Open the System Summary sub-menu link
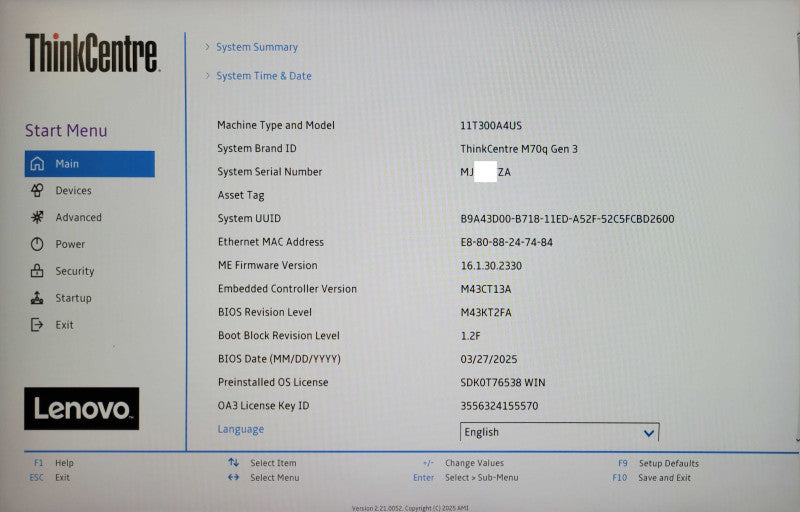Screen dimensions: 800x512 pyautogui.click(x=257, y=47)
